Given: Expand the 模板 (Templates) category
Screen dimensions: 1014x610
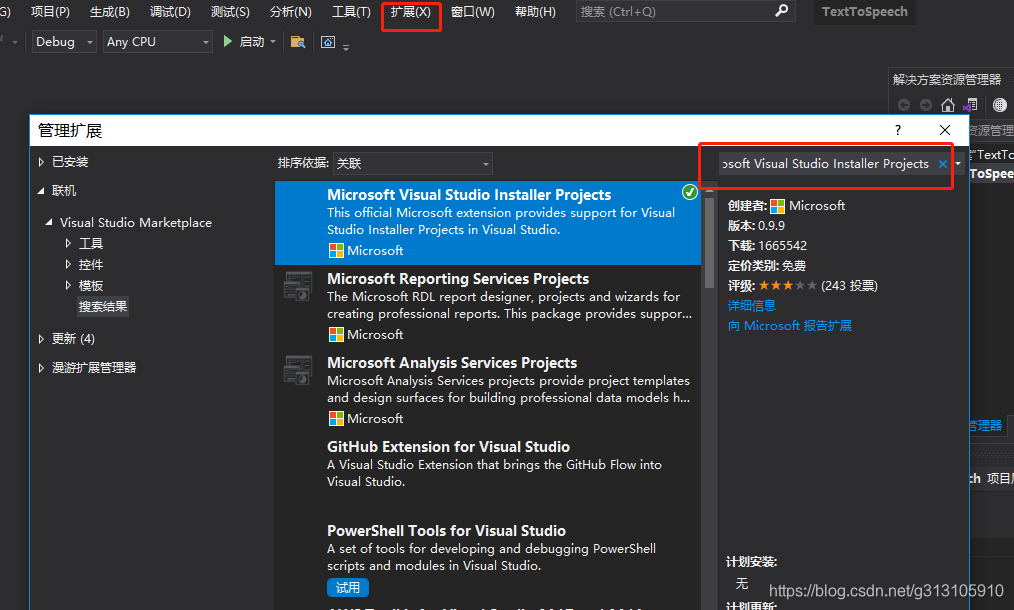Looking at the screenshot, I should point(68,285).
